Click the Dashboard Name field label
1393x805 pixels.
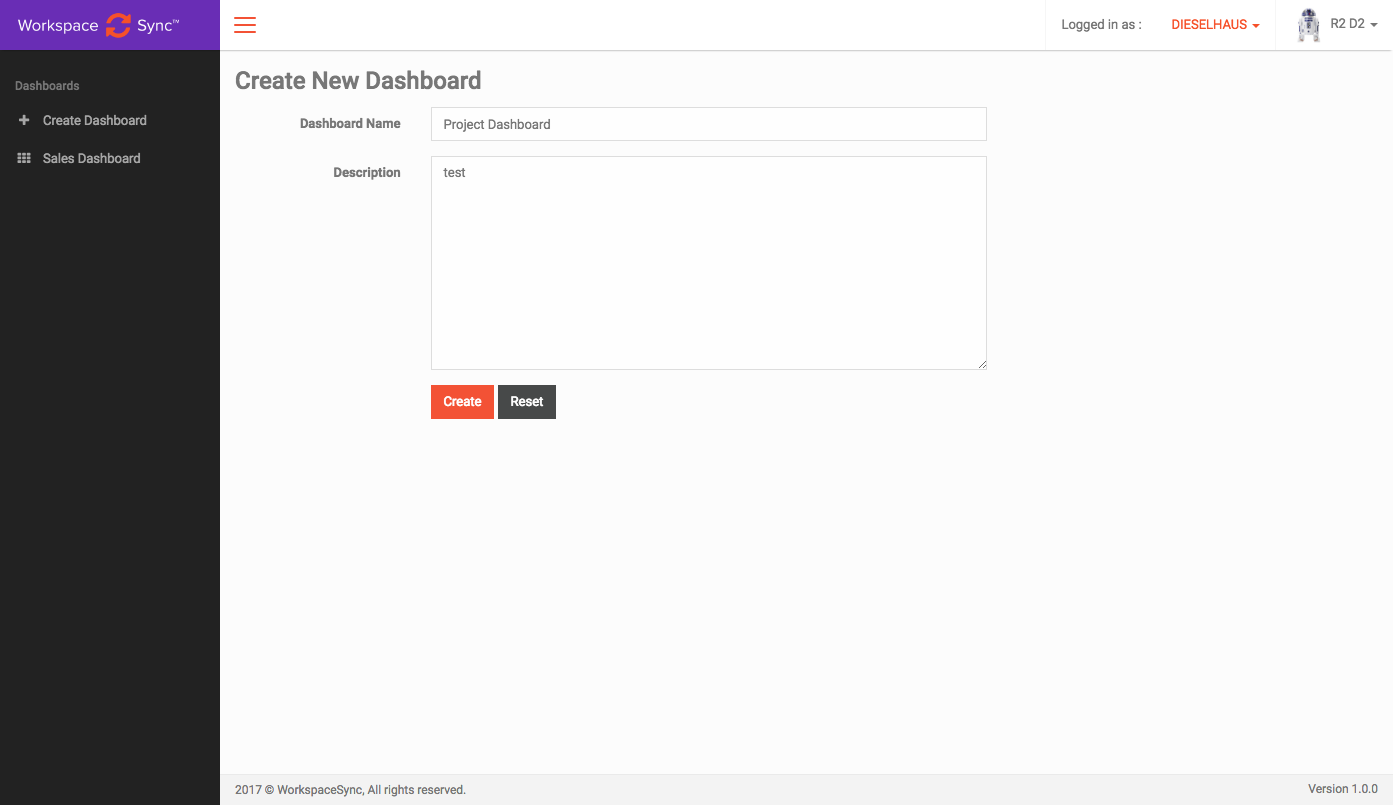click(350, 124)
